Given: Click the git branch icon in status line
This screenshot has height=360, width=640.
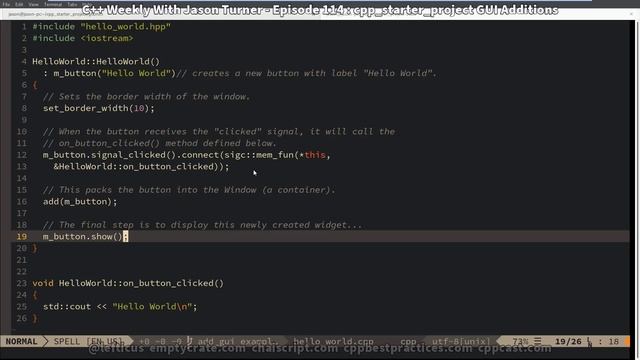Looking at the screenshot, I should 189,341.
